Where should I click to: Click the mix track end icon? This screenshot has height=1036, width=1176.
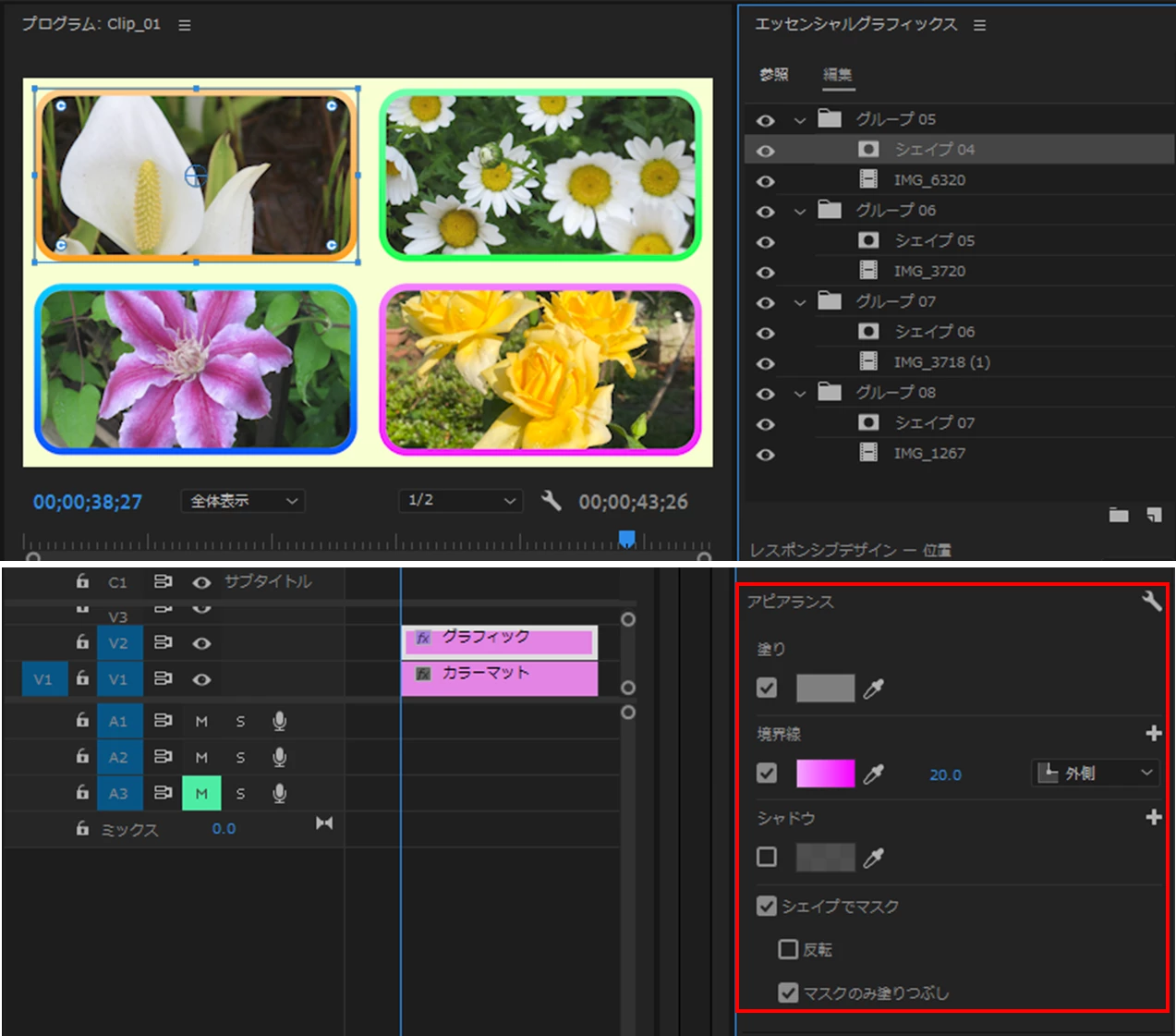[x=324, y=823]
